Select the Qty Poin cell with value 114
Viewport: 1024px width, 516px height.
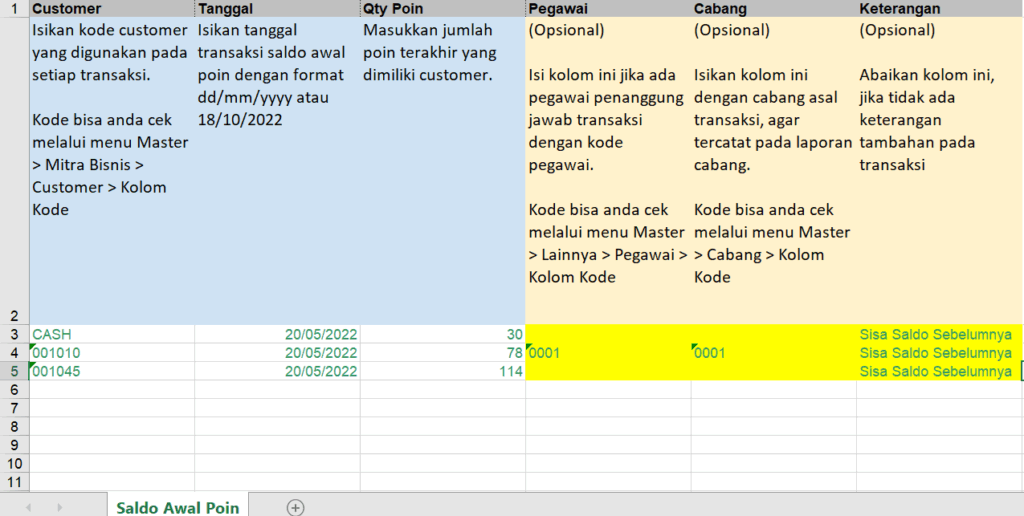pyautogui.click(x=442, y=371)
